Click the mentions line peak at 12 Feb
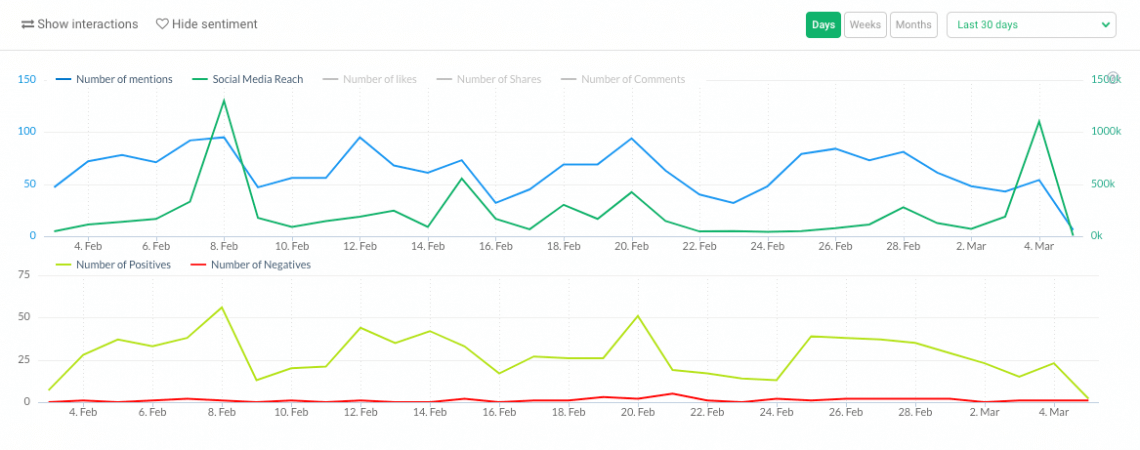The image size is (1140, 450). [359, 137]
